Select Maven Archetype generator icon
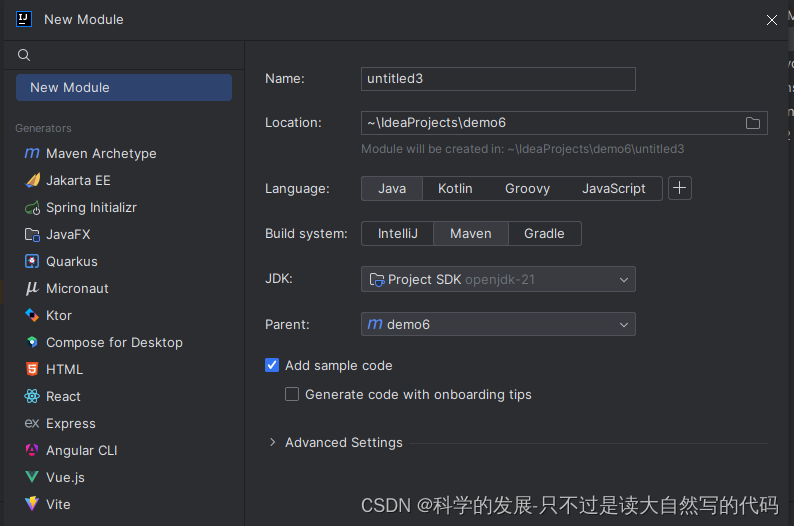794x526 pixels. [x=32, y=153]
